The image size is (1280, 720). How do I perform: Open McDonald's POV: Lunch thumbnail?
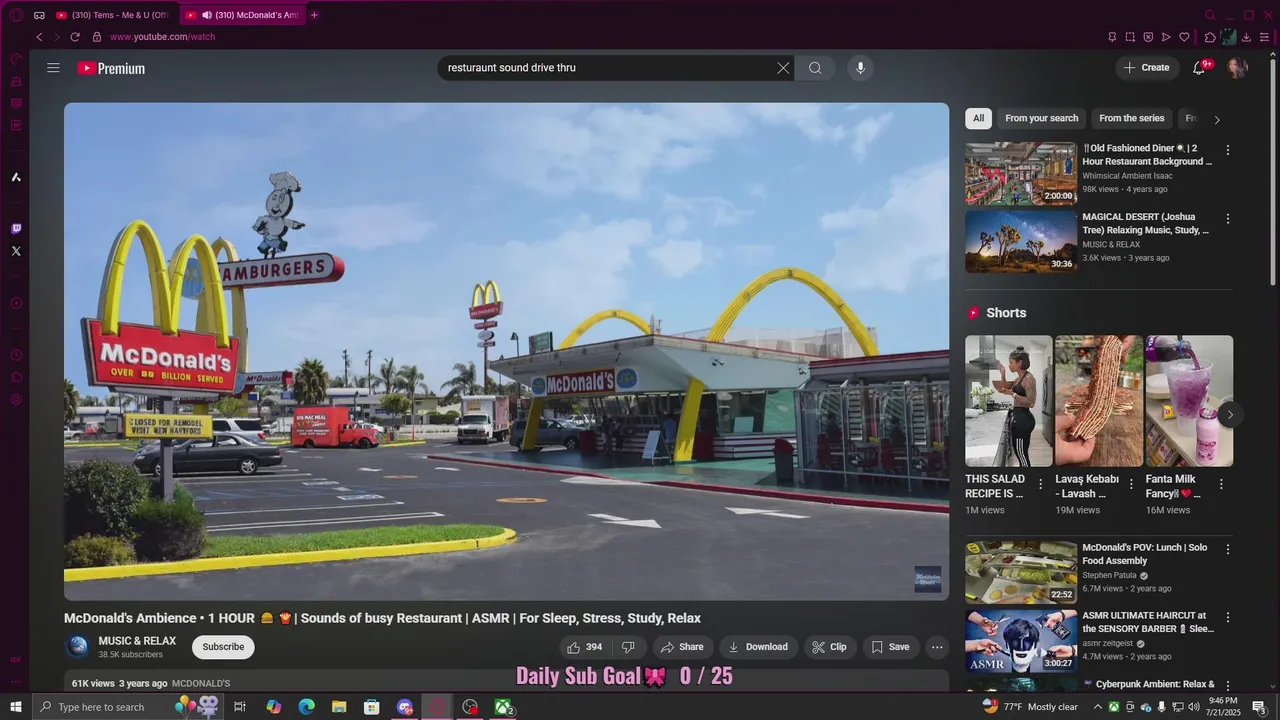point(1021,573)
